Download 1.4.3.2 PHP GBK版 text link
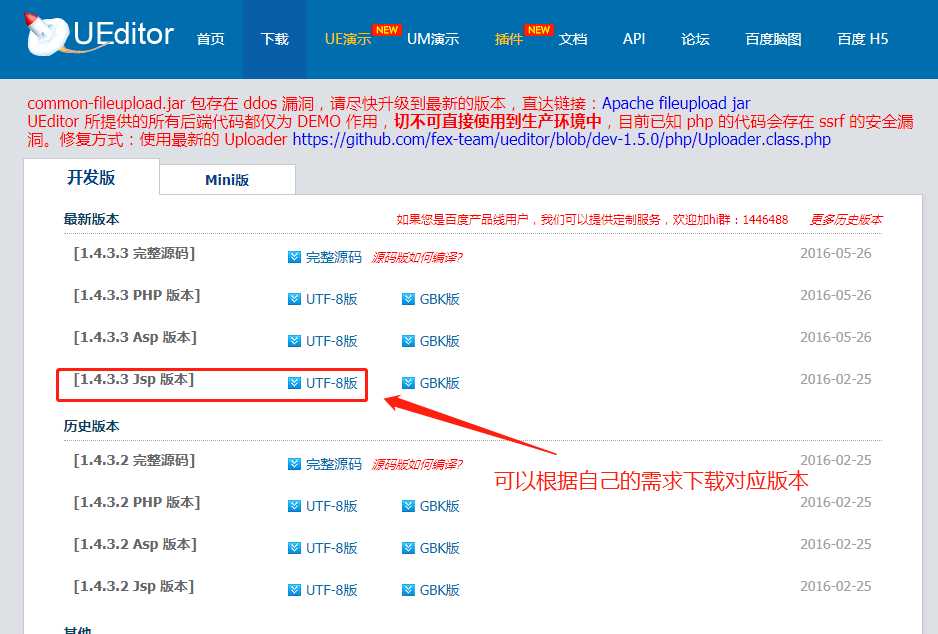Screen dimensions: 938x634 (x=439, y=506)
